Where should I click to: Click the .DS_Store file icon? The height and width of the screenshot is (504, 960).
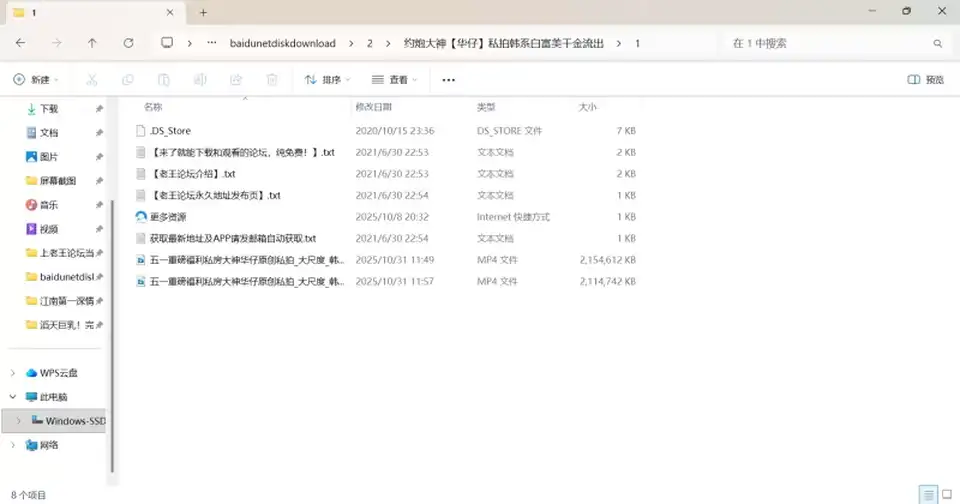tap(141, 130)
